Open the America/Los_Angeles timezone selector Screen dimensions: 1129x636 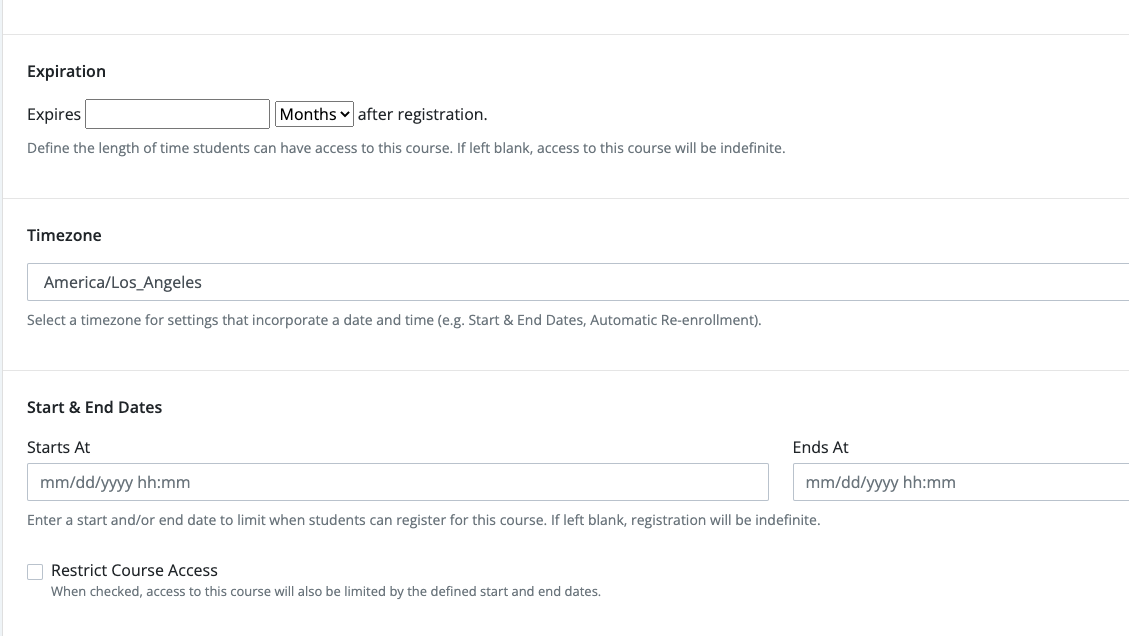(577, 282)
